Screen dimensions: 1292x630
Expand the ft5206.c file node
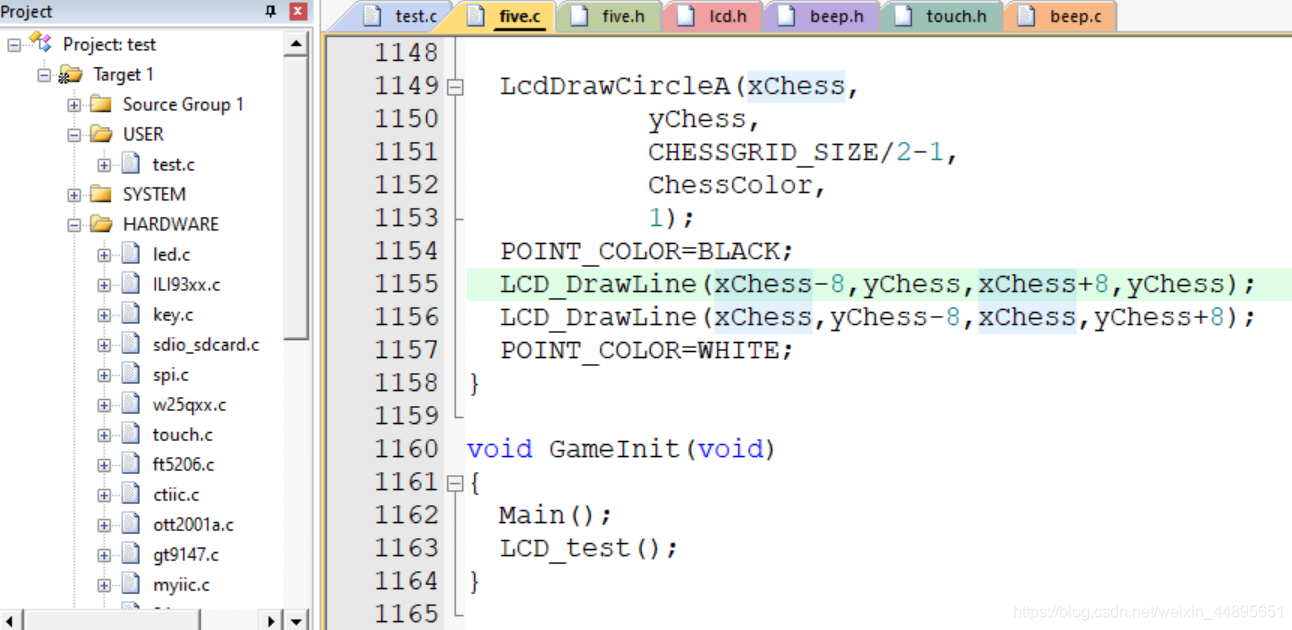click(104, 464)
